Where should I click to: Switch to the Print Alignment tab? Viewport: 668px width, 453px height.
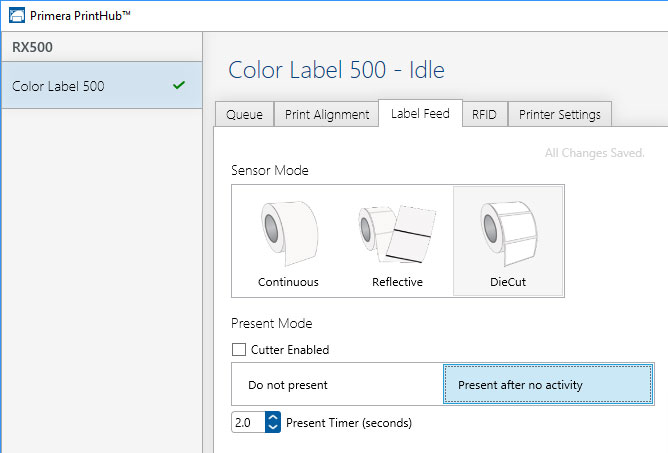[327, 114]
